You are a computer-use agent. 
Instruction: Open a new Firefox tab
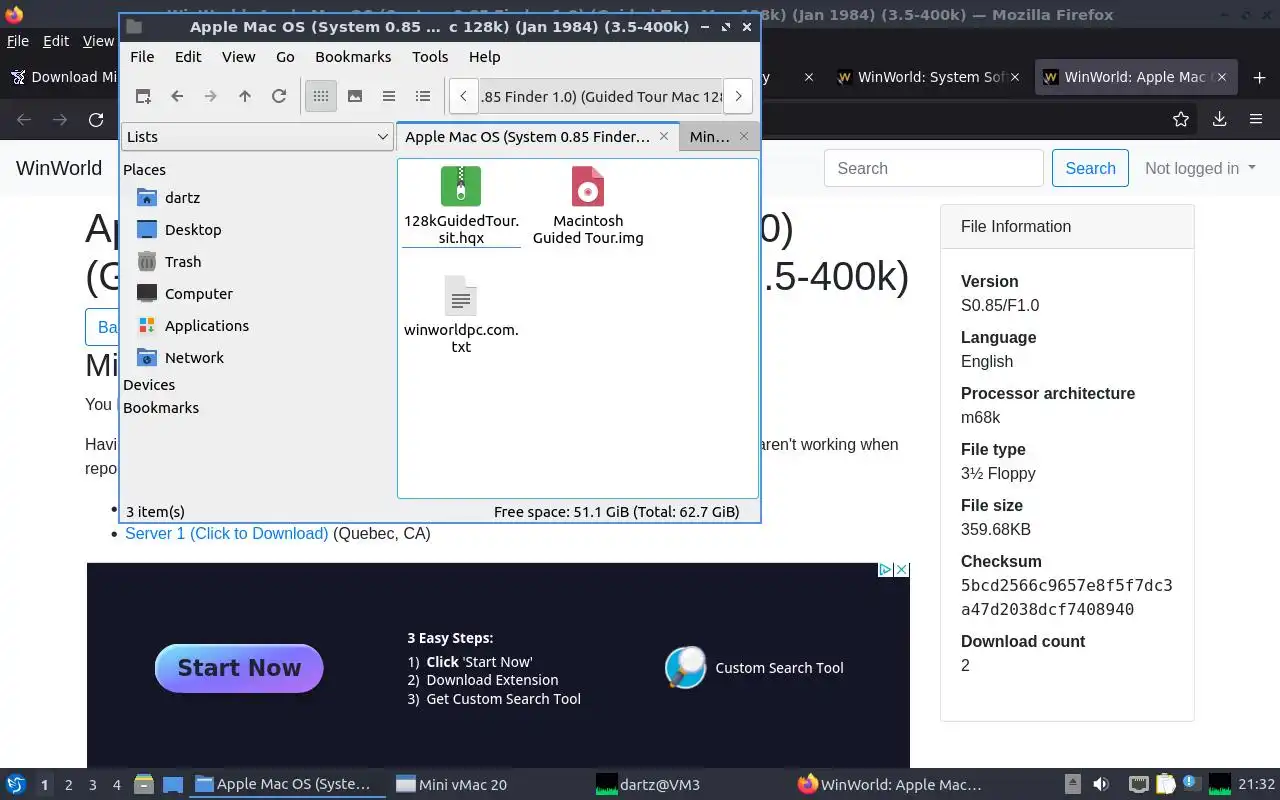[1259, 77]
